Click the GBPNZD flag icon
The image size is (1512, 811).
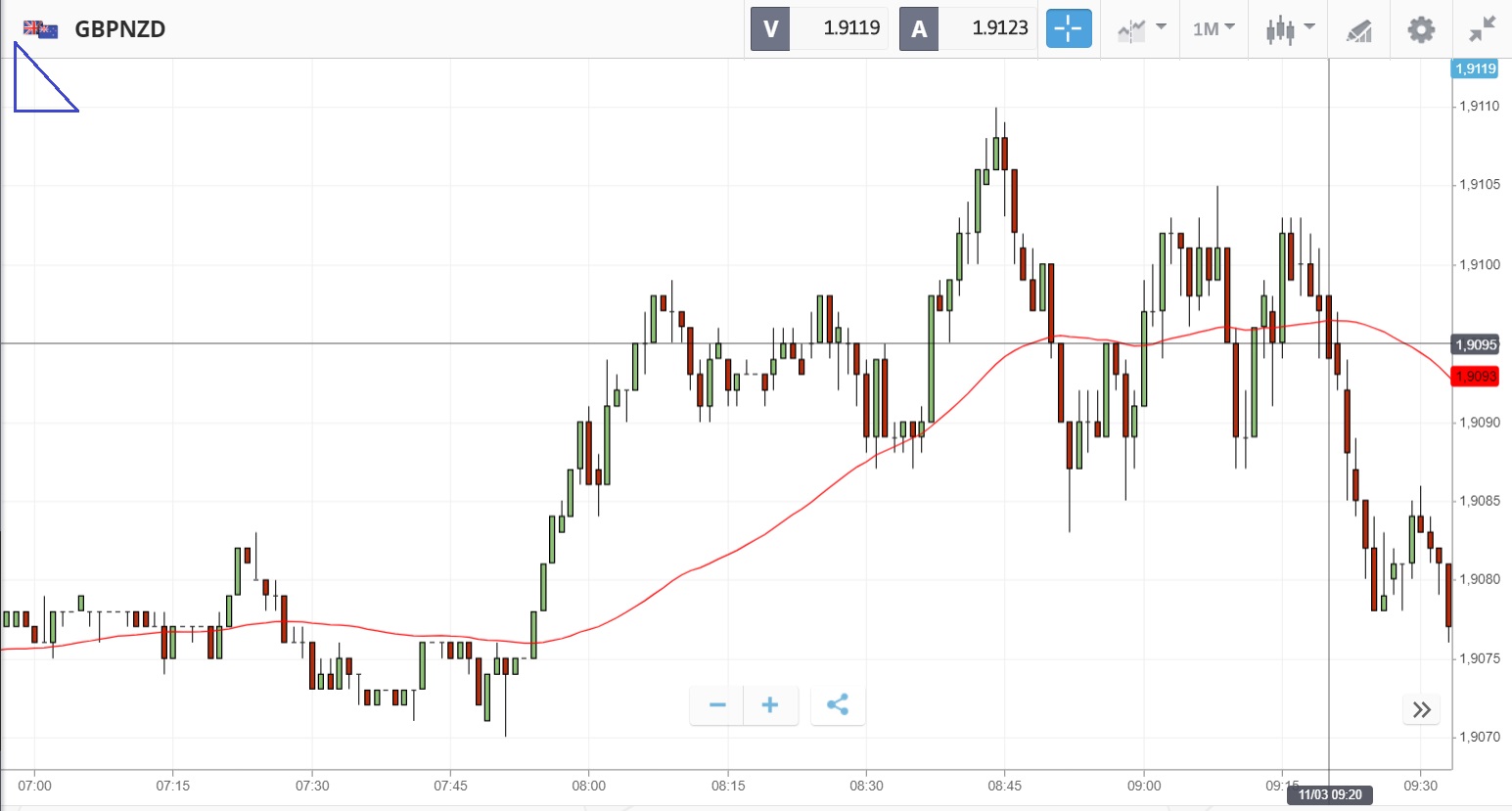[x=41, y=29]
